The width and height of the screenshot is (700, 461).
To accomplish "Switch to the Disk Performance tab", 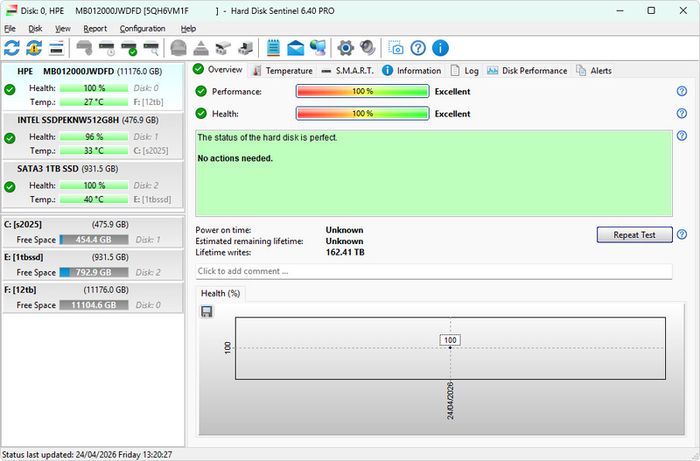I will 527,71.
